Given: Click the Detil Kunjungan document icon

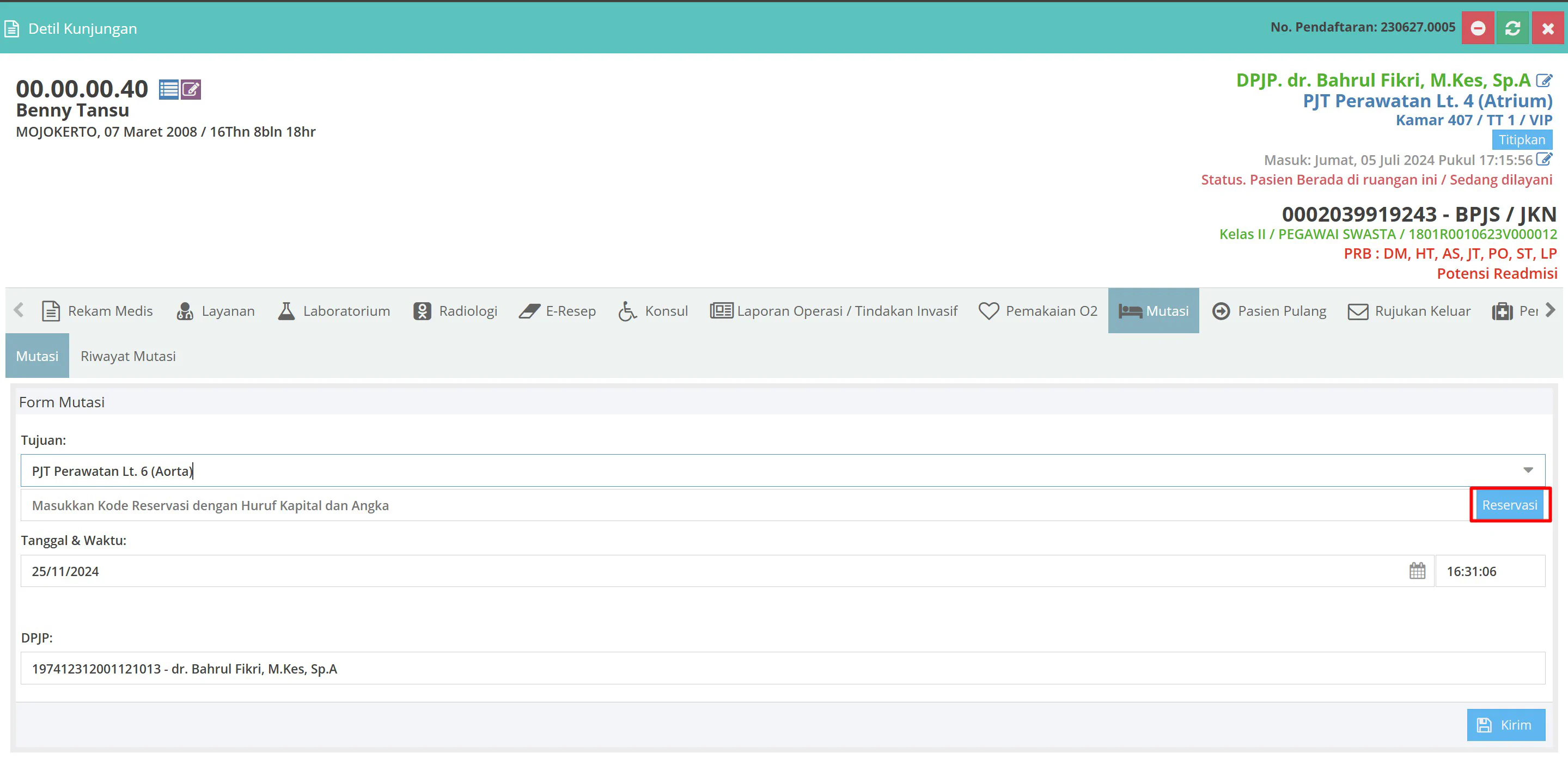Looking at the screenshot, I should pos(11,29).
